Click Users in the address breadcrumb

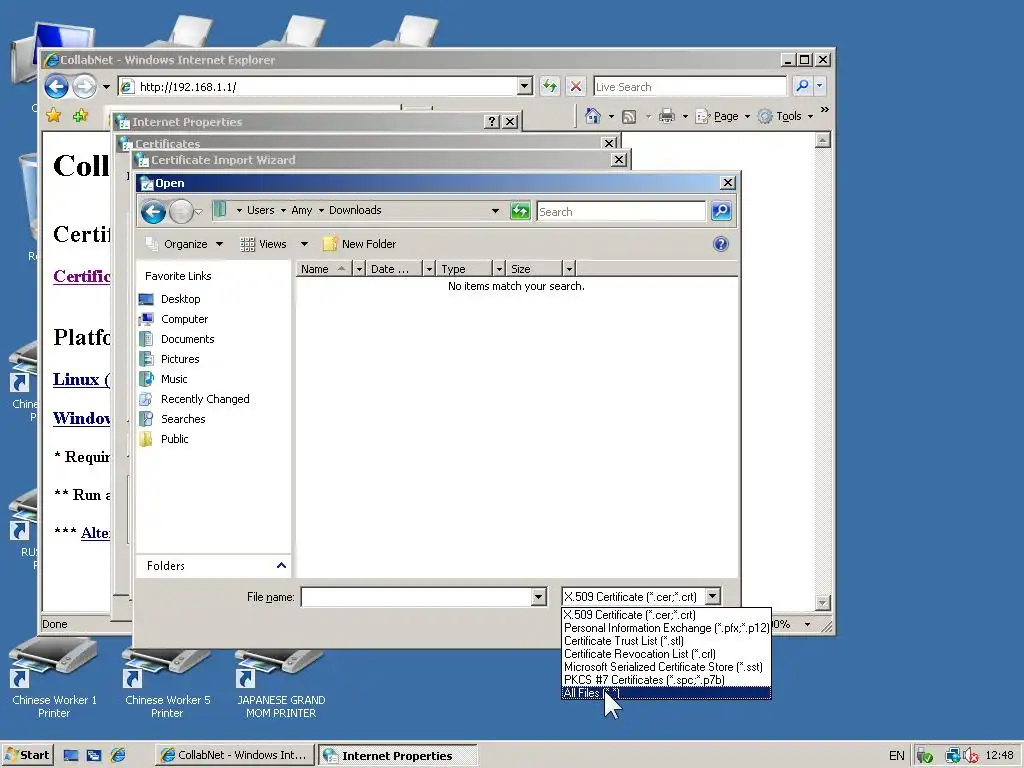[260, 210]
